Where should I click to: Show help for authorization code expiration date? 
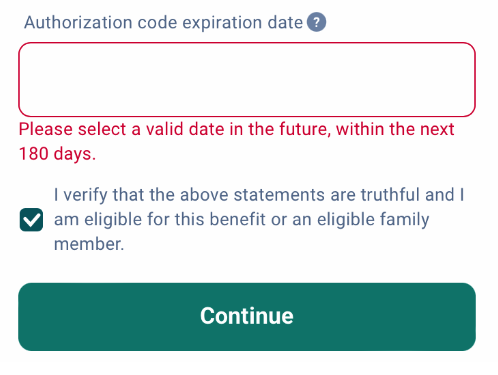pos(316,22)
